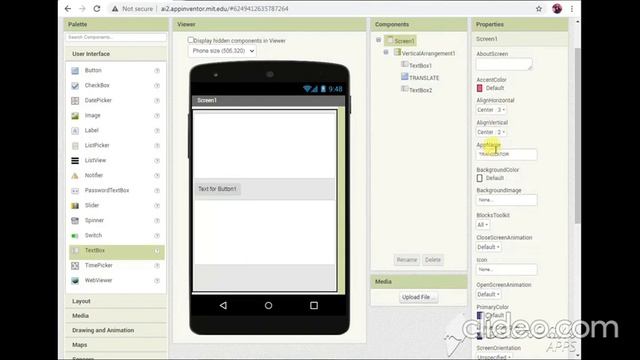Viewport: 640px width, 360px height.
Task: Collapse the Screen1 tree node
Action: 378,40
